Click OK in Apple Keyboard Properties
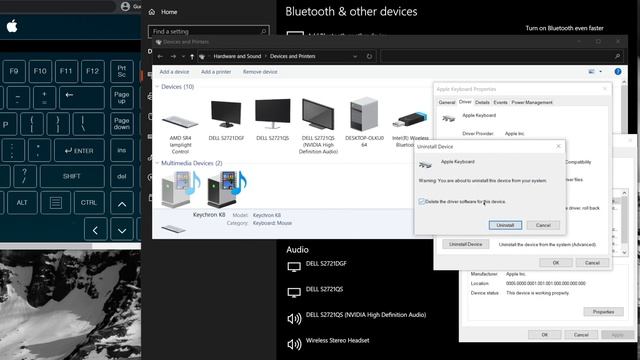The height and width of the screenshot is (360, 640). point(556,263)
